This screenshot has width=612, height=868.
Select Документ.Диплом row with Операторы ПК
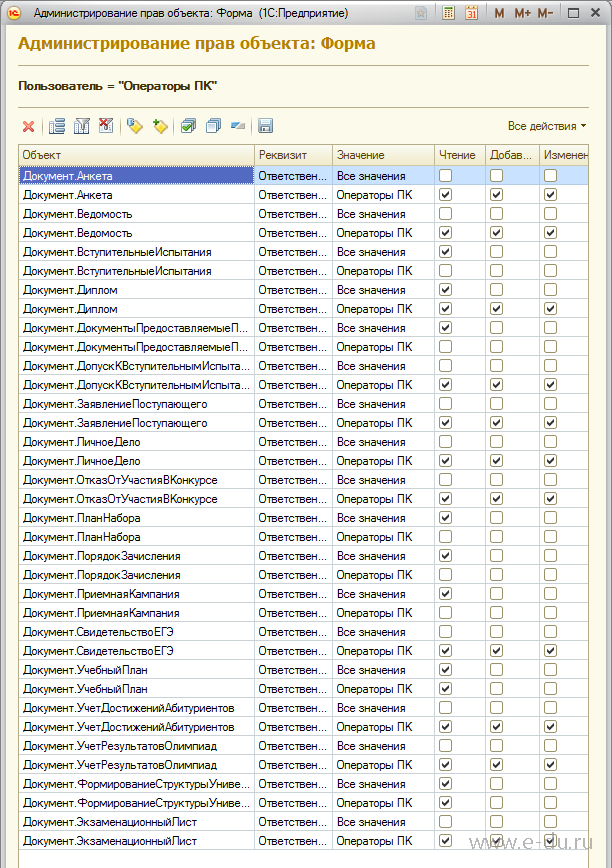click(x=303, y=309)
